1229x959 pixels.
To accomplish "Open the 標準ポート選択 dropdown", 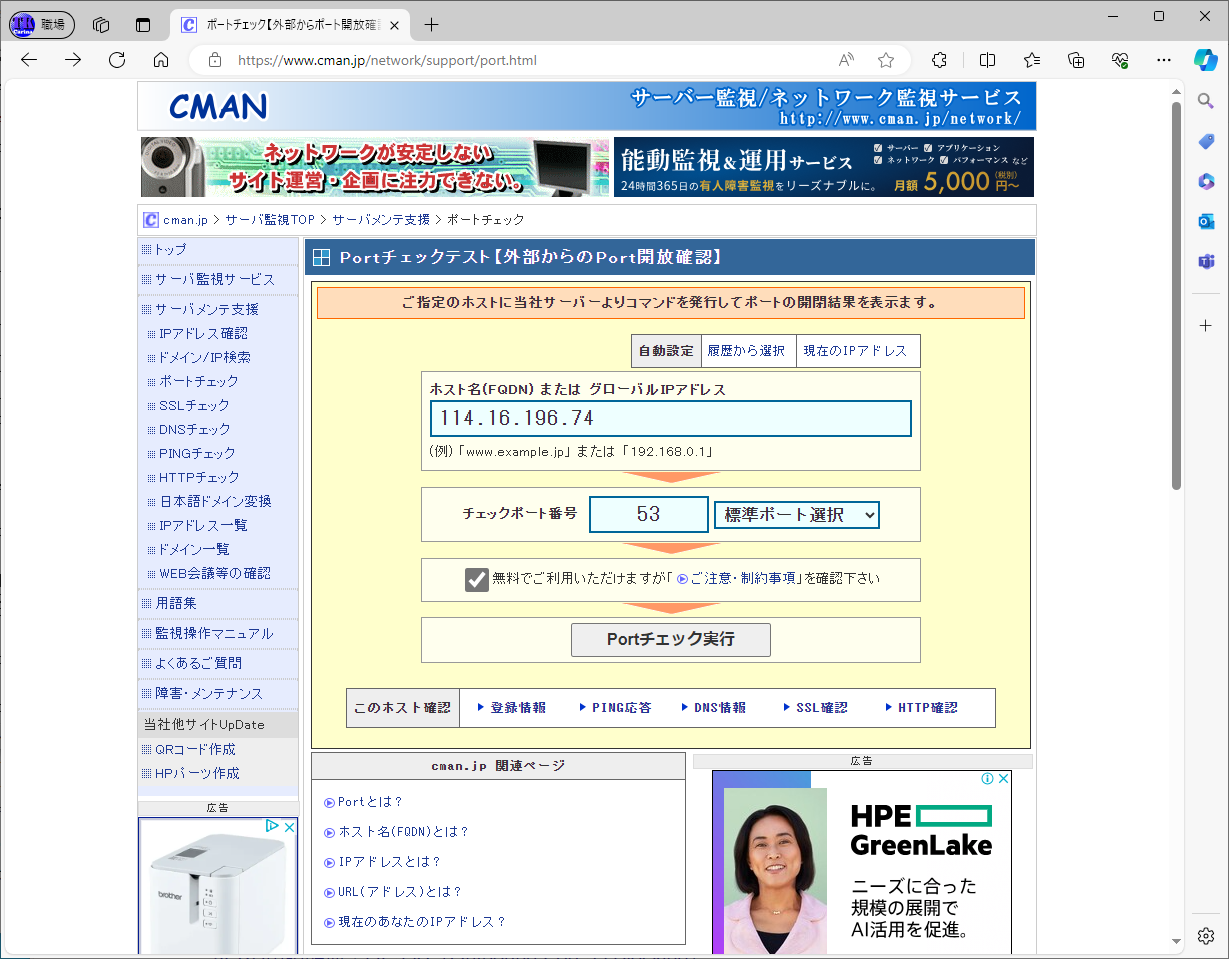I will tap(797, 515).
